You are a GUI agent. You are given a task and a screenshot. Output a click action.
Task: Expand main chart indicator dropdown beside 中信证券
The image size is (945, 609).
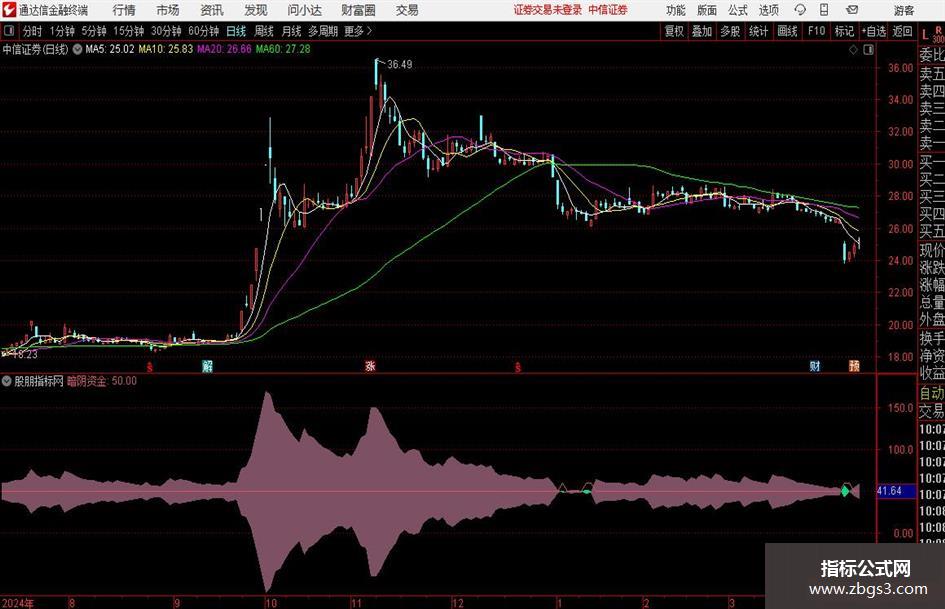(x=77, y=49)
